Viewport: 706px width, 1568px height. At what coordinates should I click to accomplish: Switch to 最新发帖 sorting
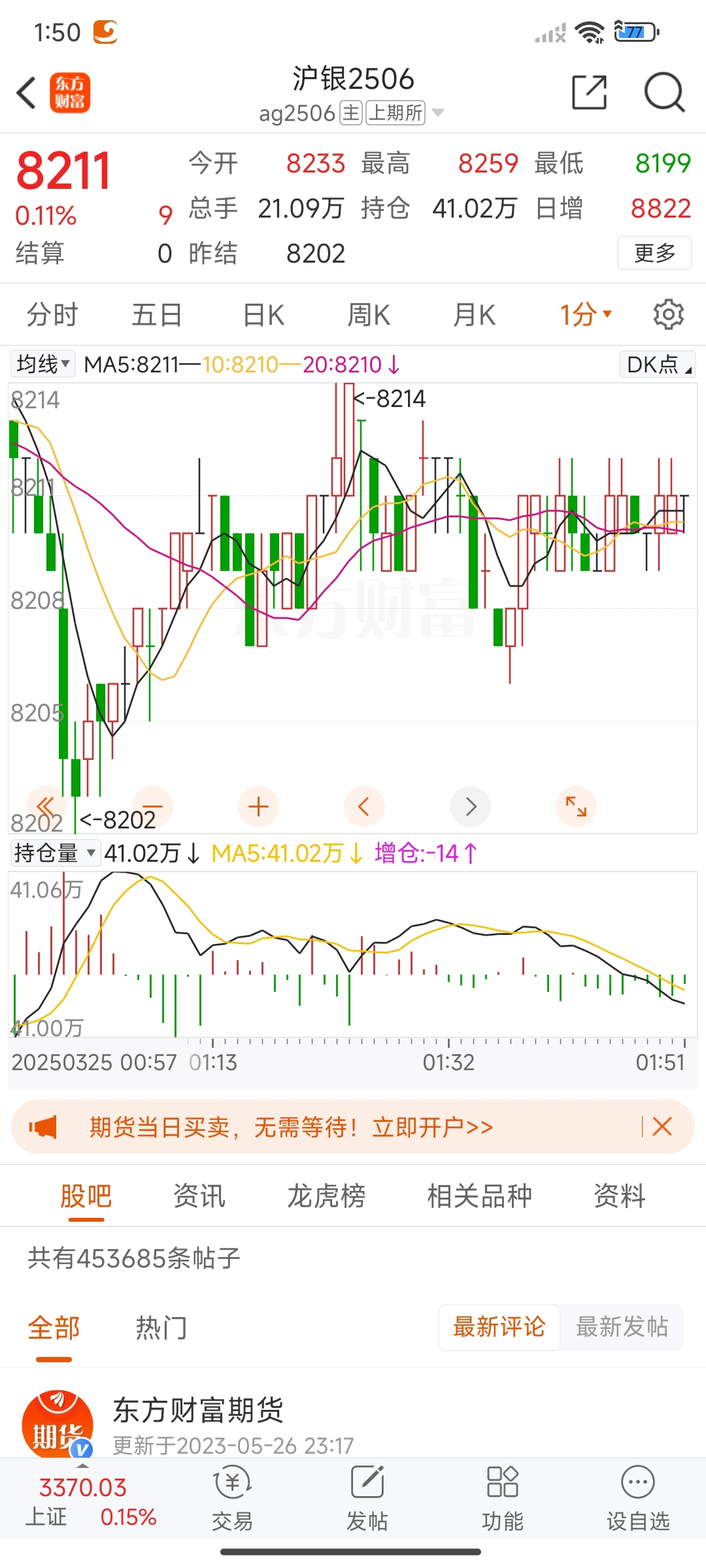(x=622, y=1327)
